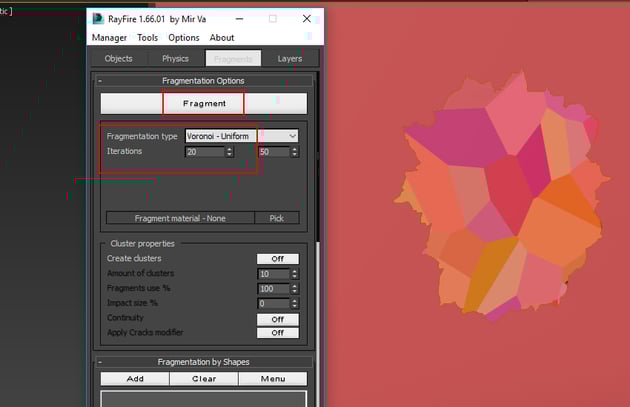Collapse the Fragmentation by Shapes rollout
This screenshot has width=630, height=407.
[x=100, y=362]
